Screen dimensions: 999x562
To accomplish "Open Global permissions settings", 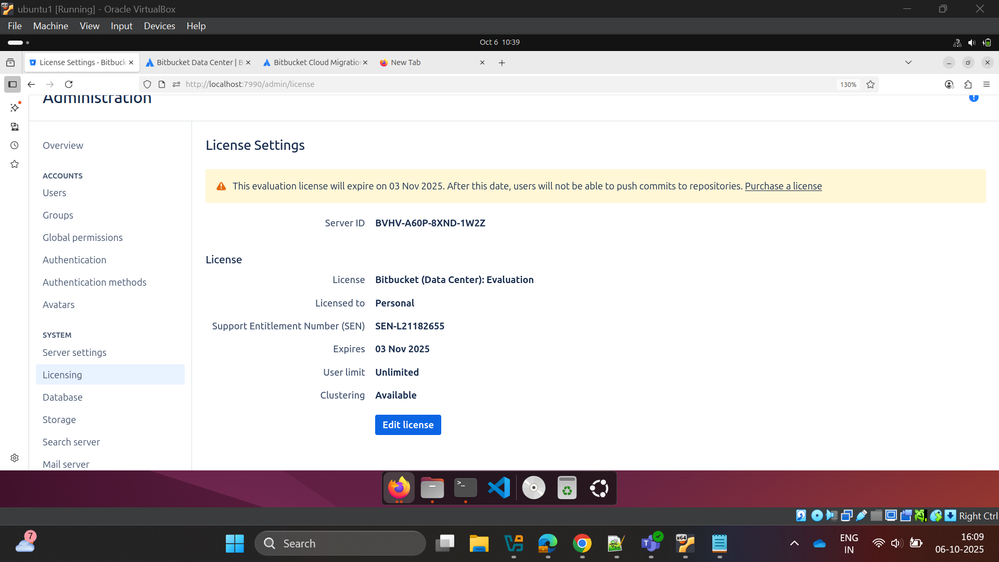I will 83,238.
